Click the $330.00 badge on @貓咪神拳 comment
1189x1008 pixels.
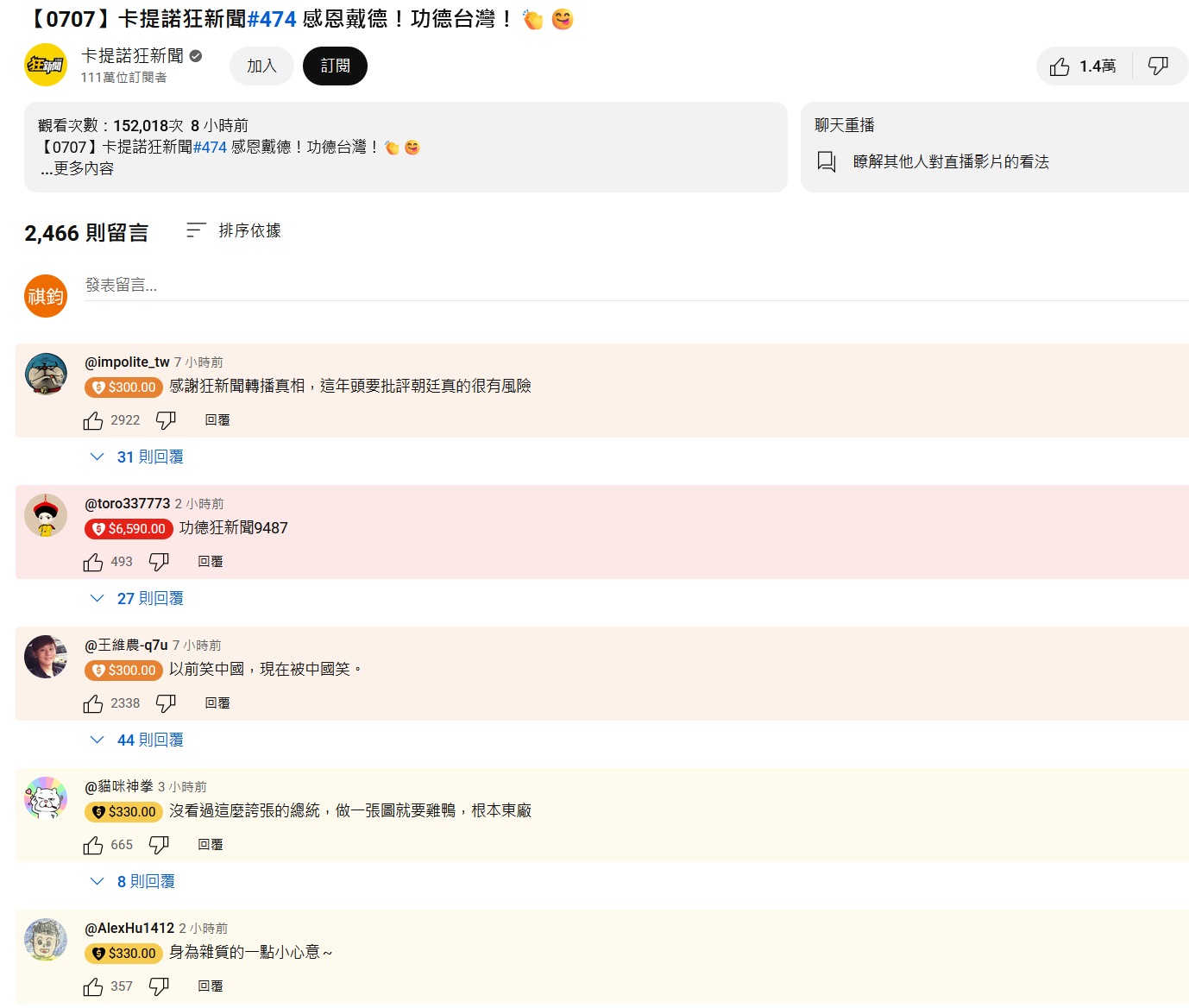tap(123, 812)
